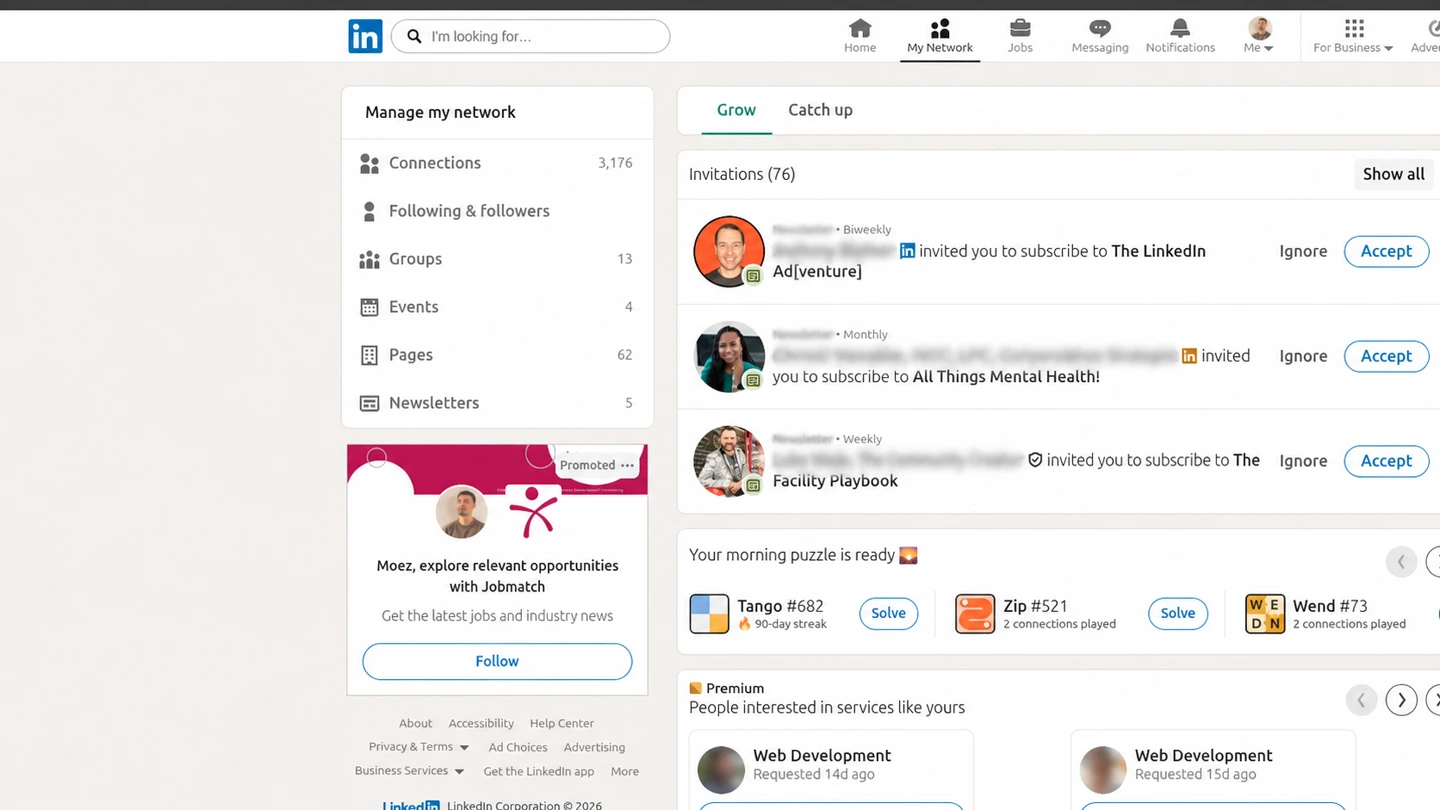Click Invitations (76) heading

742,174
